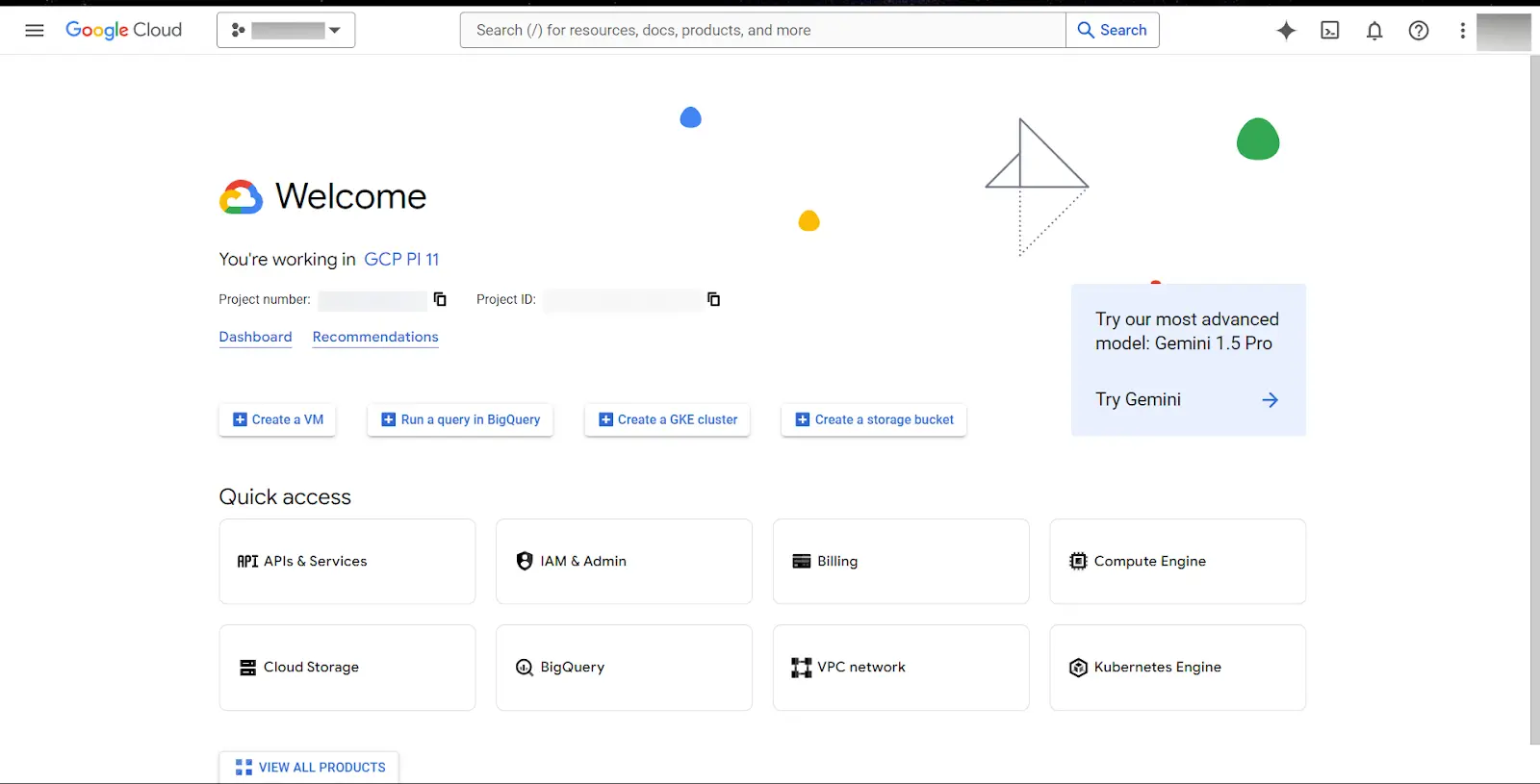Image resolution: width=1540 pixels, height=784 pixels.
Task: Click the Compute Engine chip icon
Action: click(x=1078, y=561)
